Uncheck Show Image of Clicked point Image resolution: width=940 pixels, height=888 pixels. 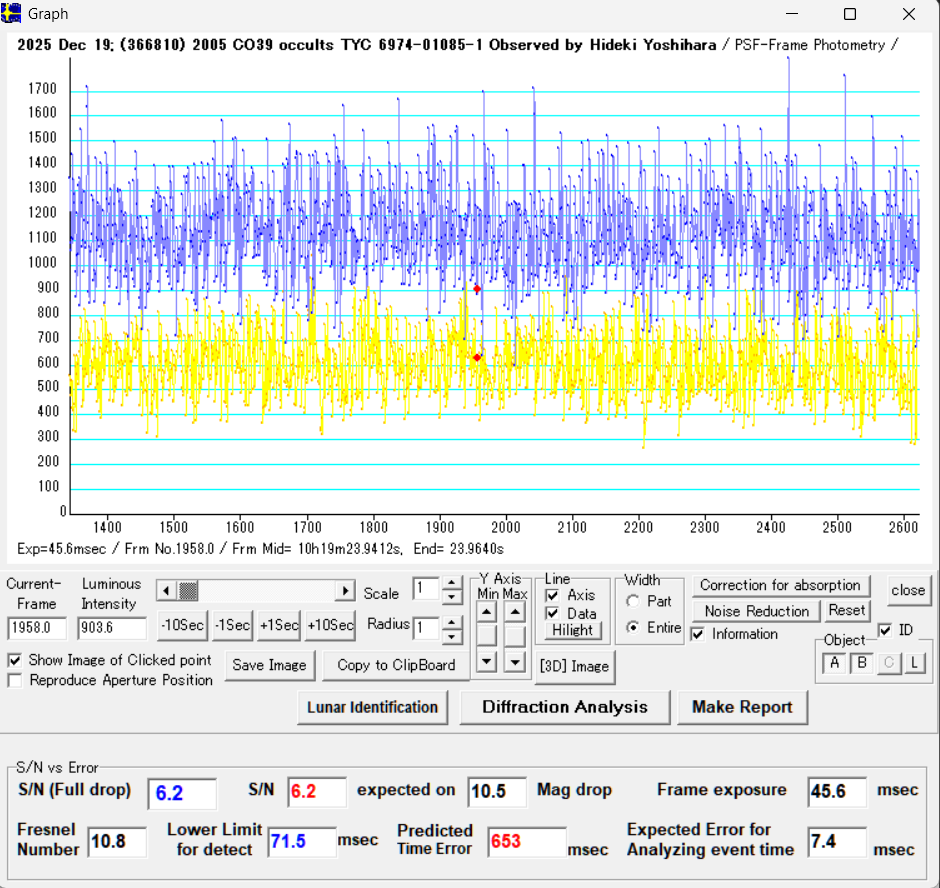point(15,660)
